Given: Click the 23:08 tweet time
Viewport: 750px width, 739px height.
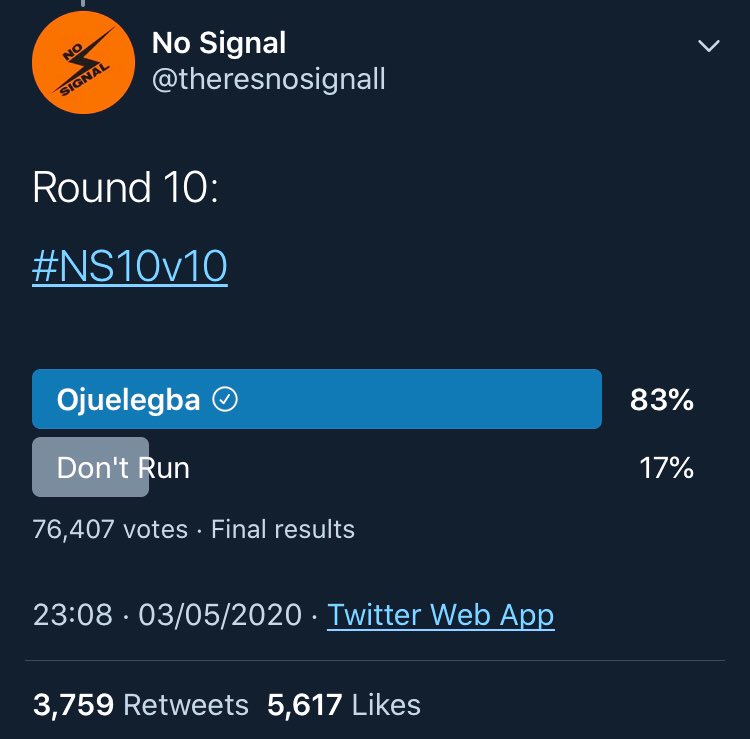Looking at the screenshot, I should tap(72, 614).
